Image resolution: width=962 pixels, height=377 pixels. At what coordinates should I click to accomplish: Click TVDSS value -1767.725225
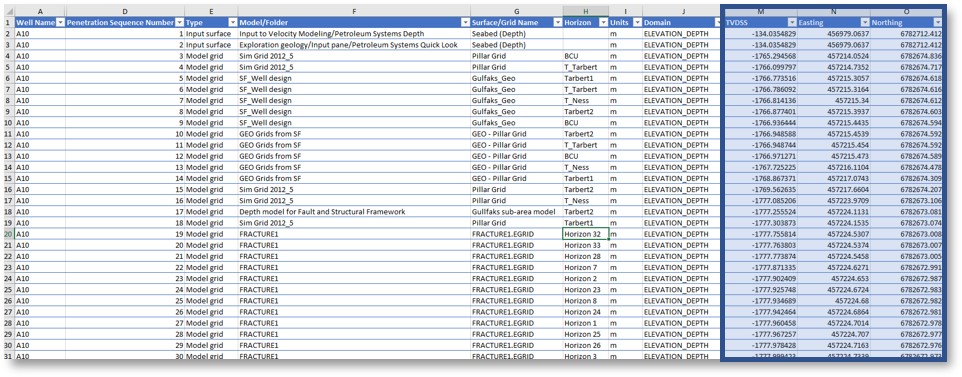pos(761,167)
